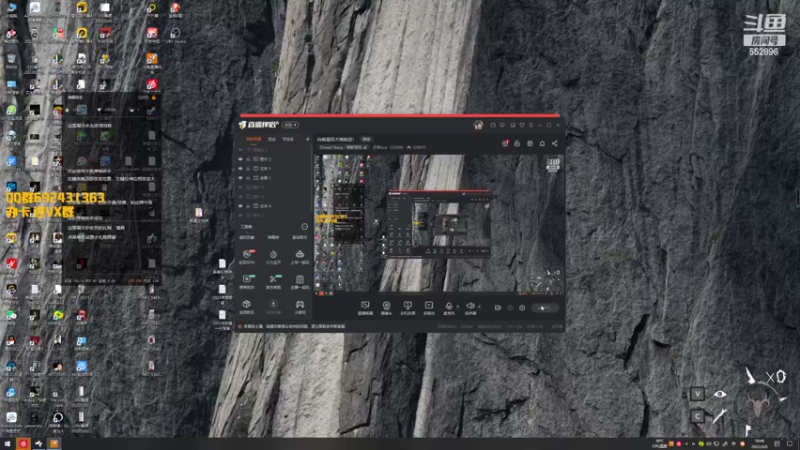Click the live preview canvas

tap(439, 224)
